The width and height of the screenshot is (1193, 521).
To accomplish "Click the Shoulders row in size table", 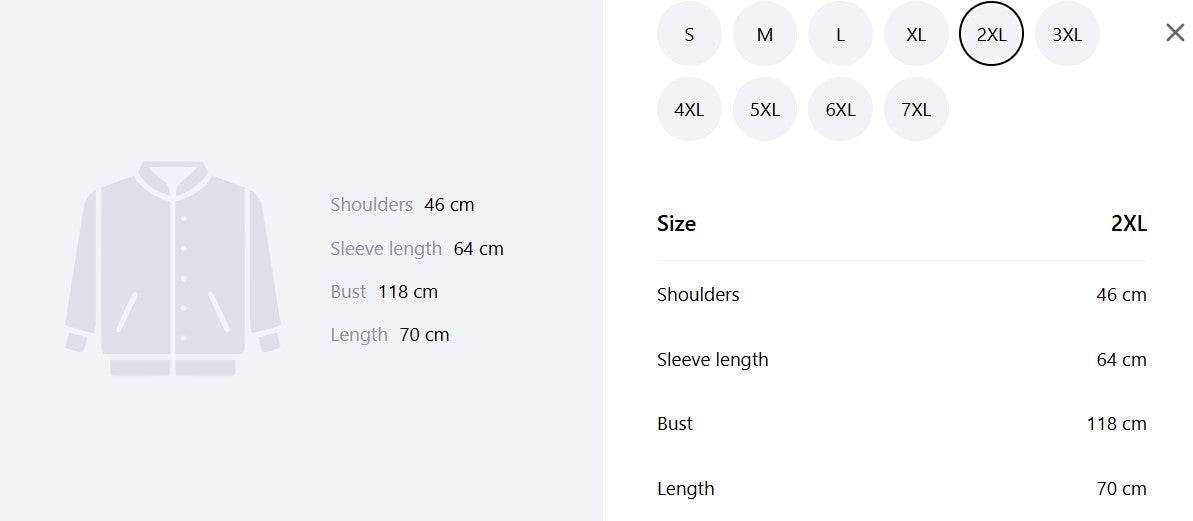I will tap(902, 294).
